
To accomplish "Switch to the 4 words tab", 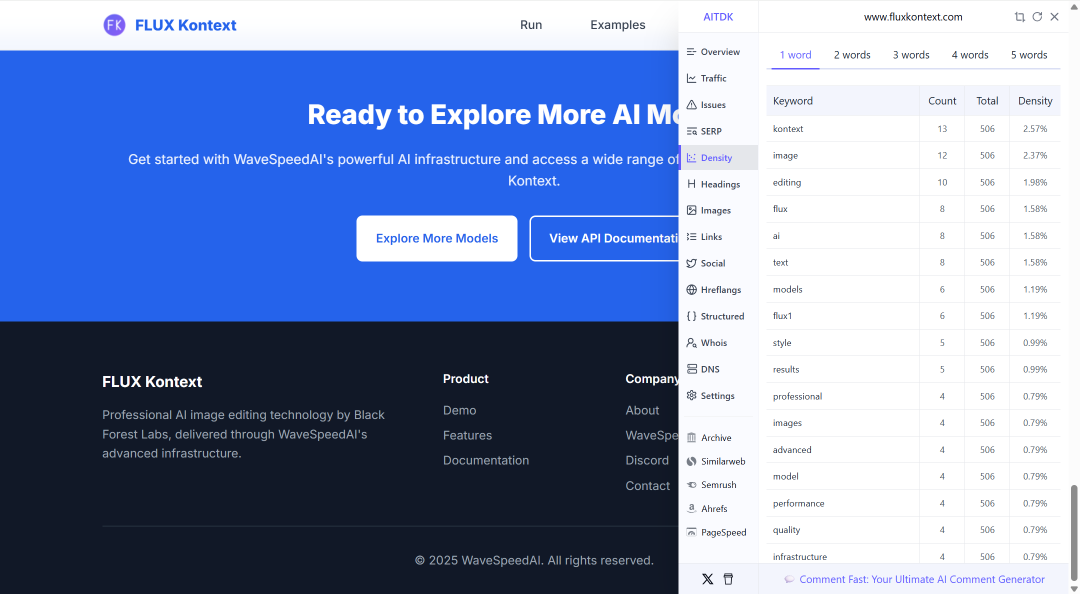I will [970, 55].
